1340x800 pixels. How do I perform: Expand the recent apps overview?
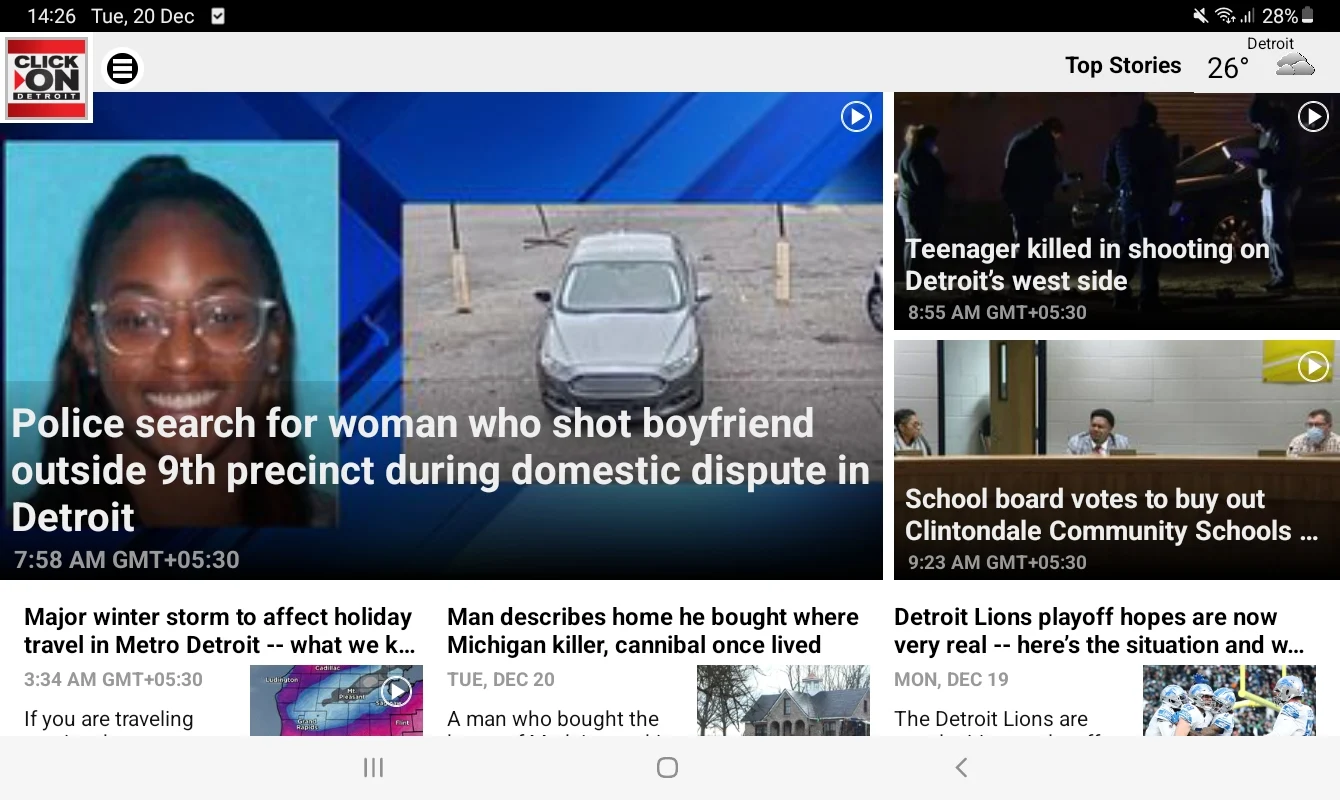(373, 767)
